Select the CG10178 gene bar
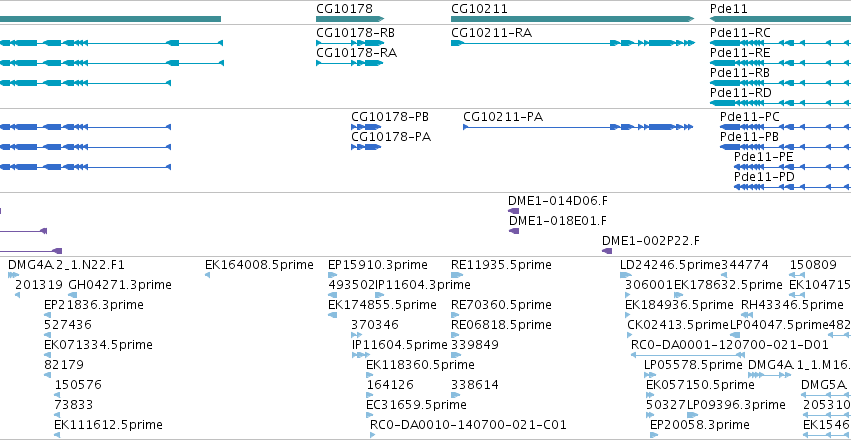The height and width of the screenshot is (440, 851). point(350,19)
